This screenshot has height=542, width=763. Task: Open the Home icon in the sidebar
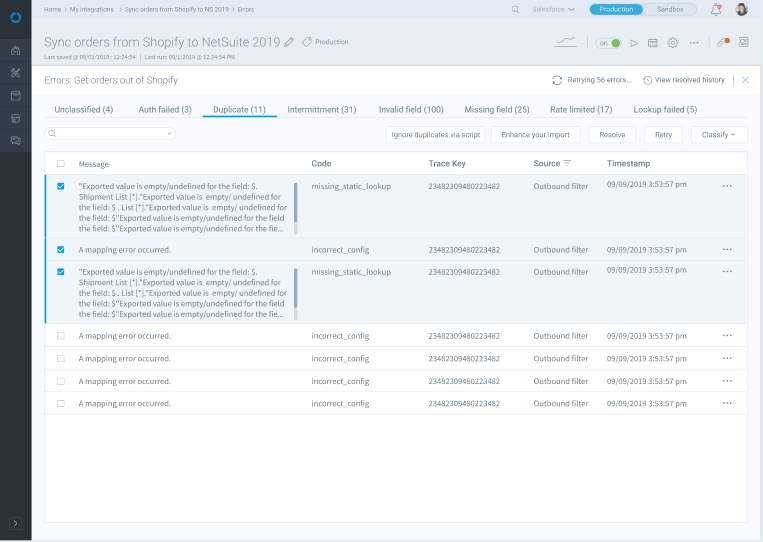coord(15,50)
